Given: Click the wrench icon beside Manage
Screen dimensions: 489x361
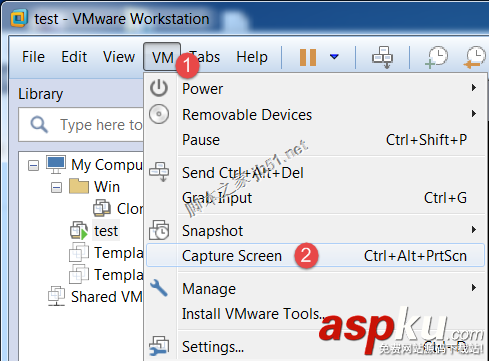Looking at the screenshot, I should pos(159,288).
